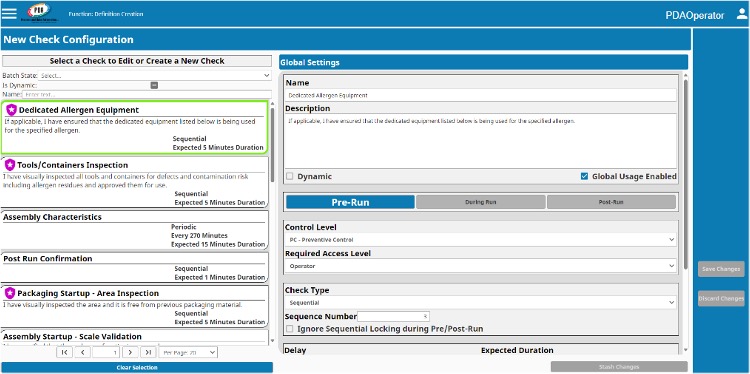Screen dimensions: 750x374
Task: Switch to the Post-Run tab
Action: [611, 202]
